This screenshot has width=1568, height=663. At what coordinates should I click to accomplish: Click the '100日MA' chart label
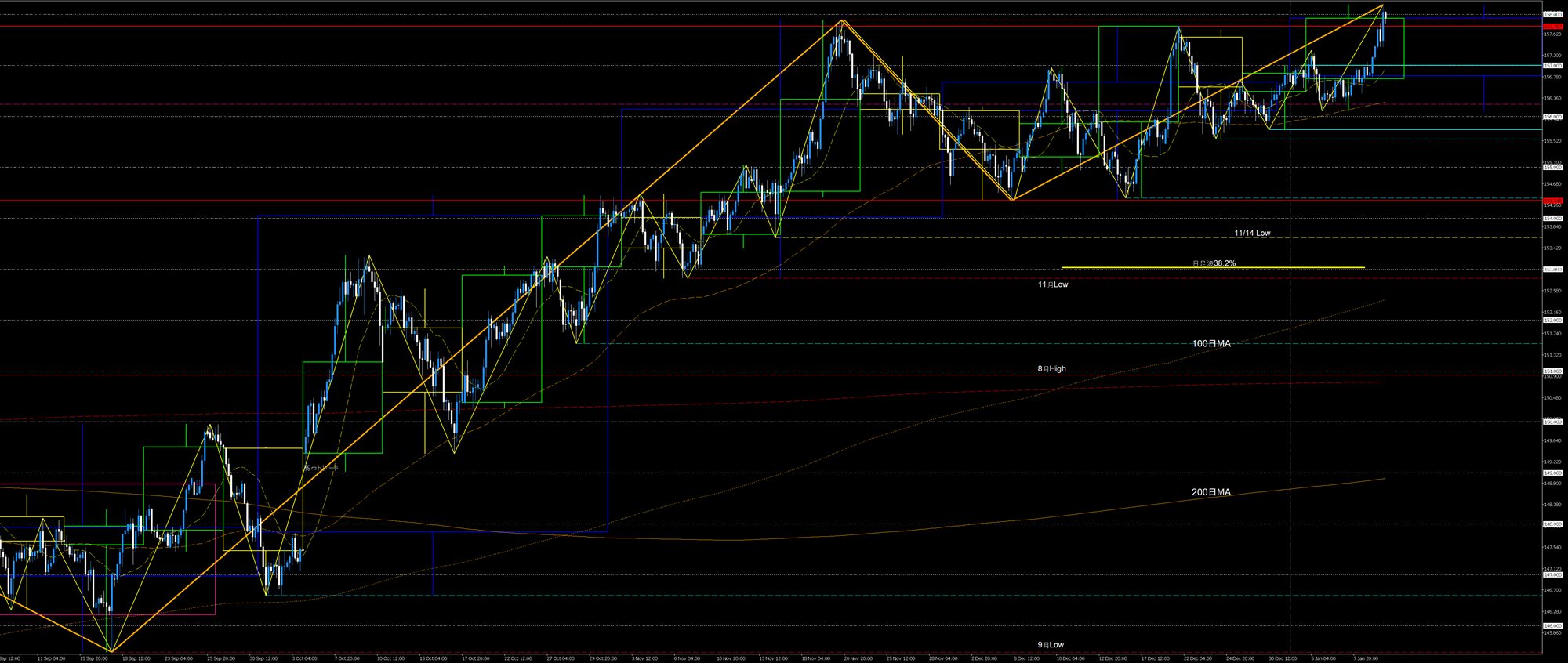click(x=1211, y=344)
